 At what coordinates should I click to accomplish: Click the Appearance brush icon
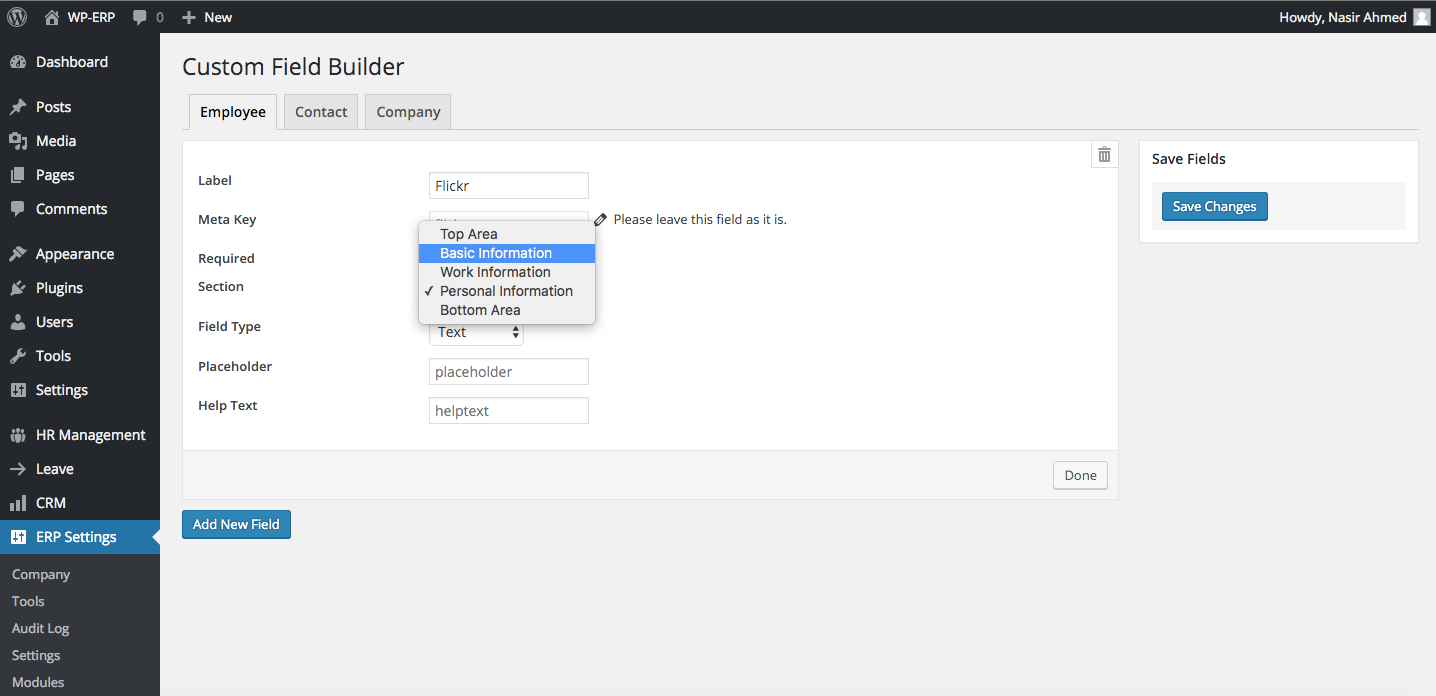point(20,253)
